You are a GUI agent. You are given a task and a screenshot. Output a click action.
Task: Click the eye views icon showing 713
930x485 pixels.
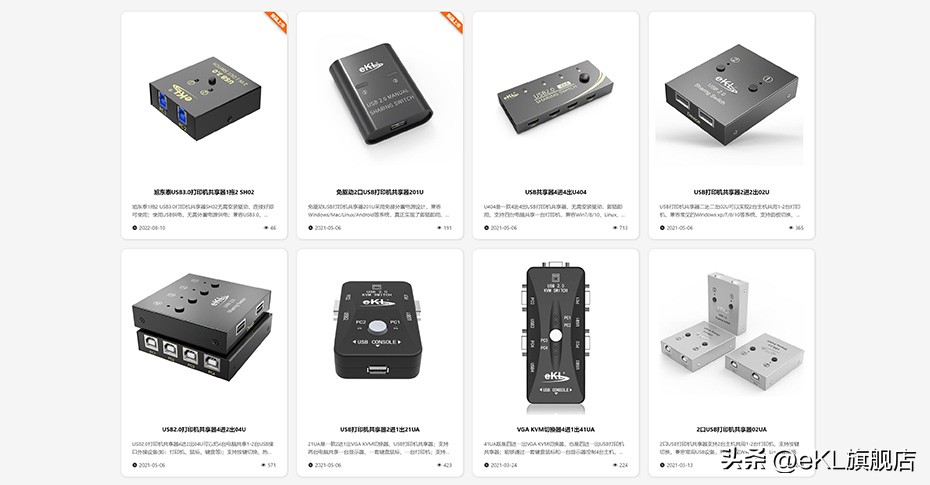click(615, 228)
